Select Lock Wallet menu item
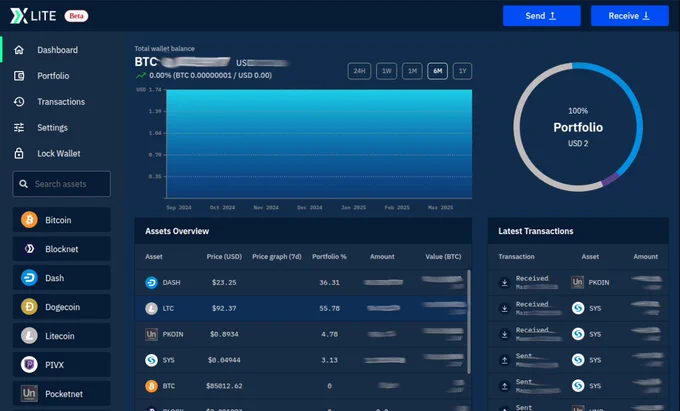This screenshot has height=411, width=680. coord(59,153)
